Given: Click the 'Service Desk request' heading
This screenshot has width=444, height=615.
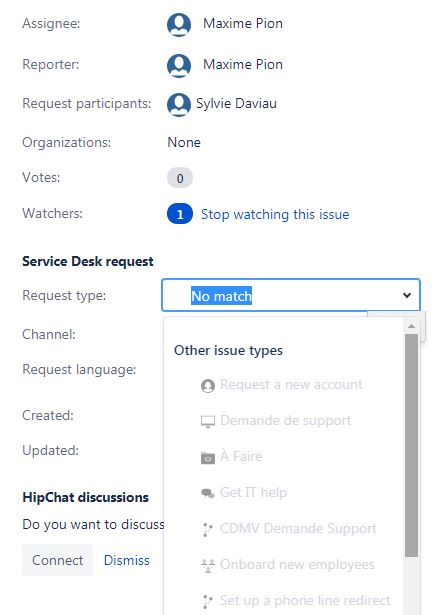Looking at the screenshot, I should tap(87, 261).
